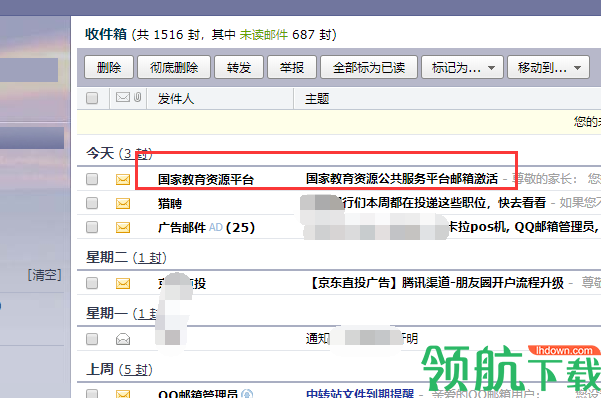Open email 国家教育资源公共服务平台邮箱激活
The height and width of the screenshot is (398, 601).
coord(402,179)
